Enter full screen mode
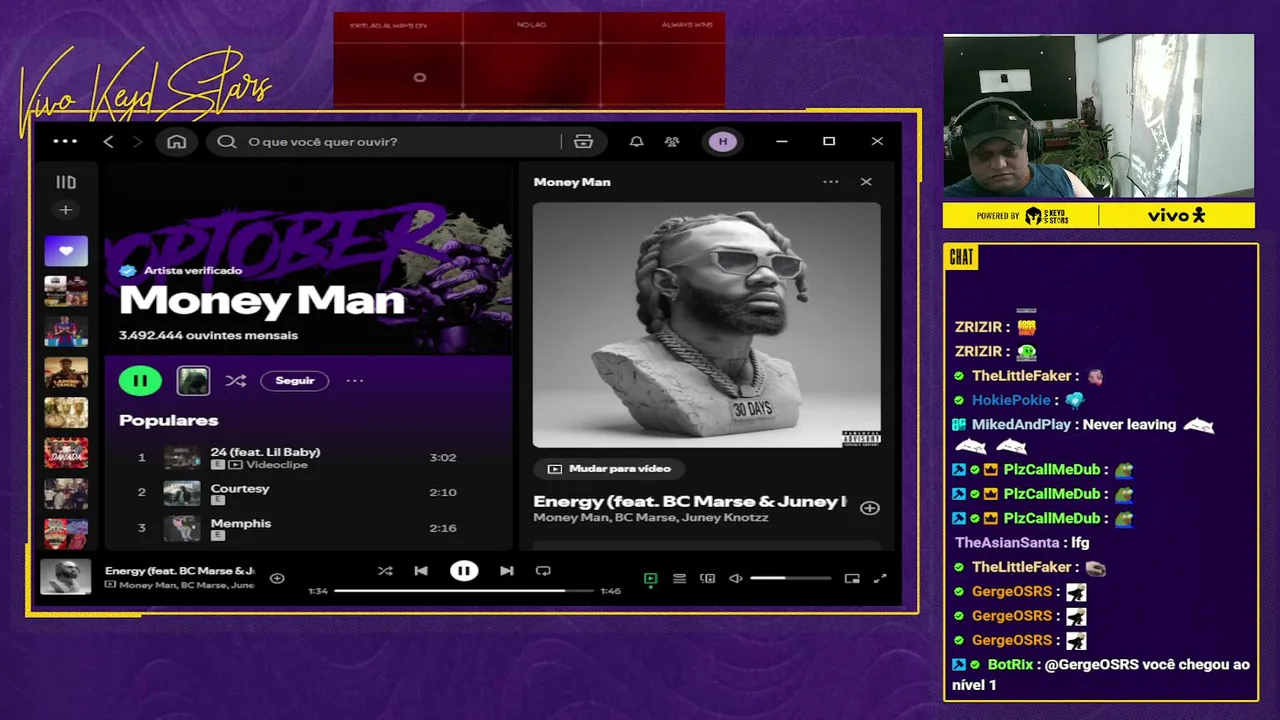The width and height of the screenshot is (1280, 720). click(x=880, y=578)
